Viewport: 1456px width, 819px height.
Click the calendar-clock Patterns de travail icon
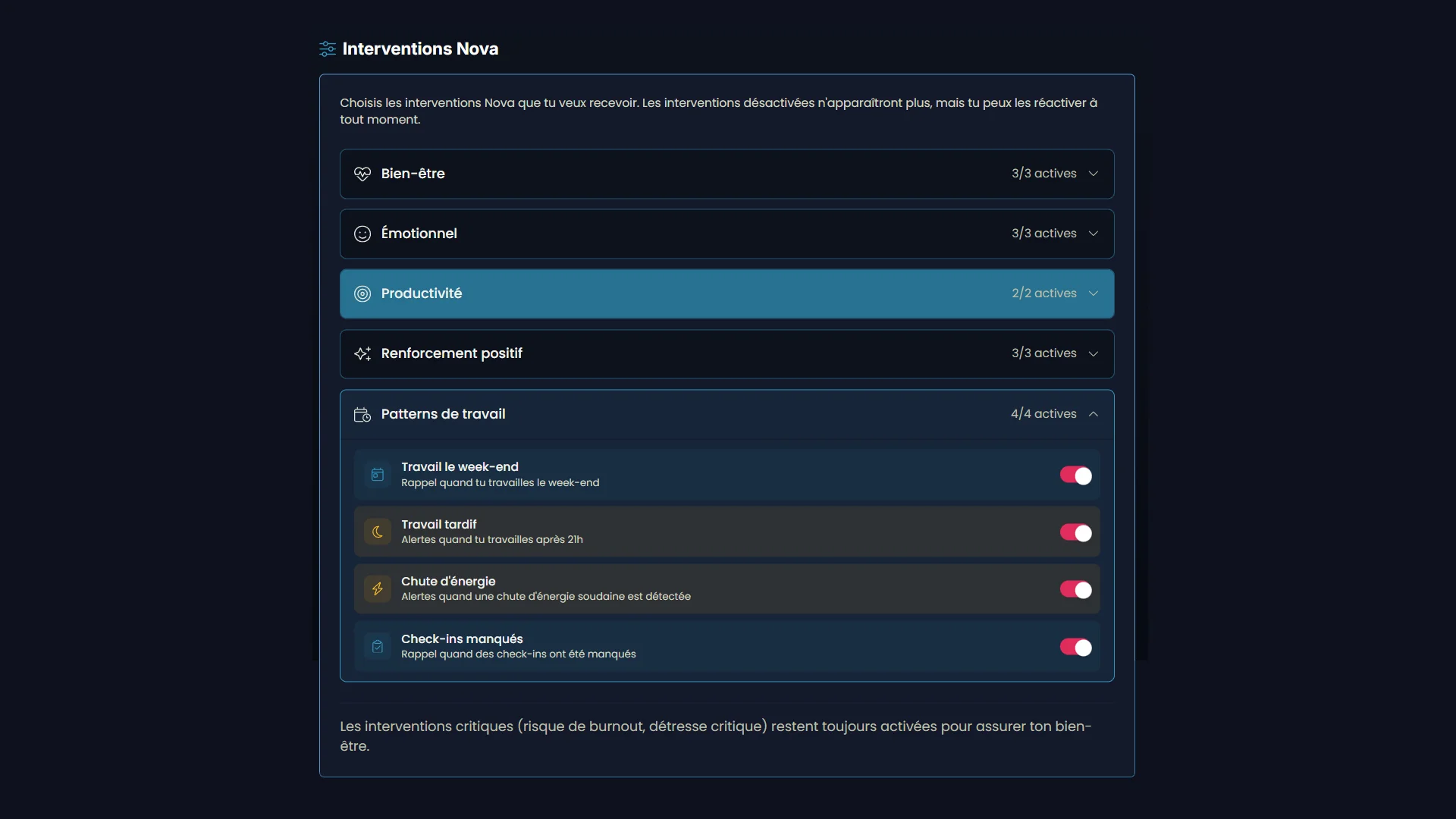click(x=362, y=414)
